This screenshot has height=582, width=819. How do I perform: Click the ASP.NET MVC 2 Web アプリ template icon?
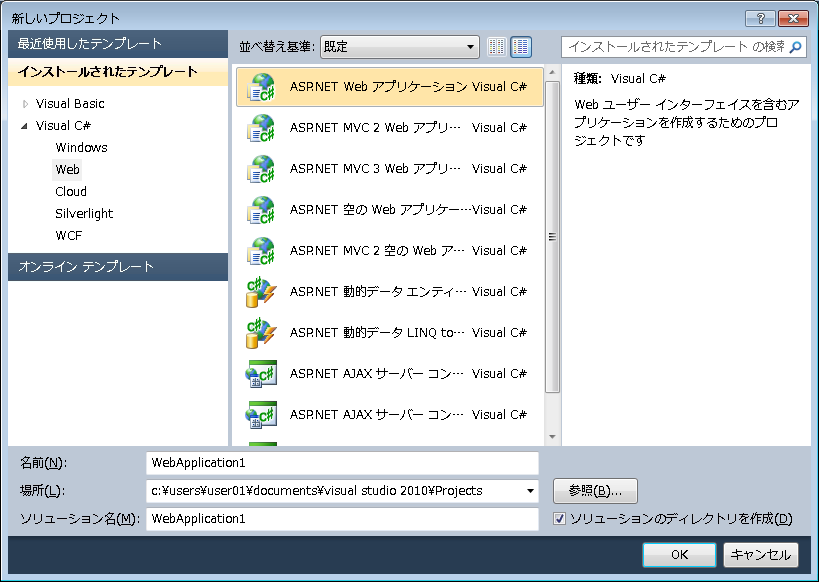[x=261, y=128]
